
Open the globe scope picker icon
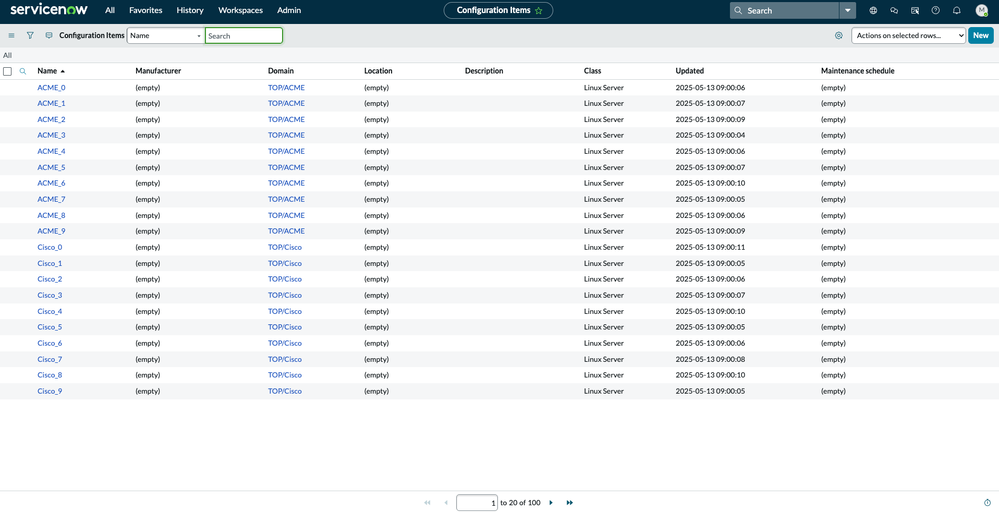[873, 10]
